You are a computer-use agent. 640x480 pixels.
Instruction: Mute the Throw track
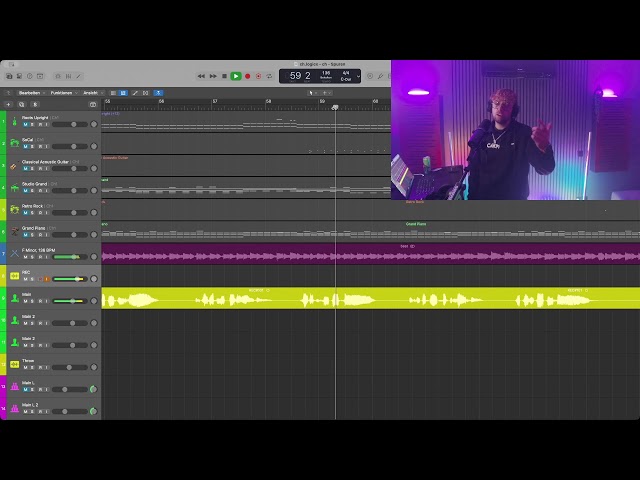pos(25,367)
